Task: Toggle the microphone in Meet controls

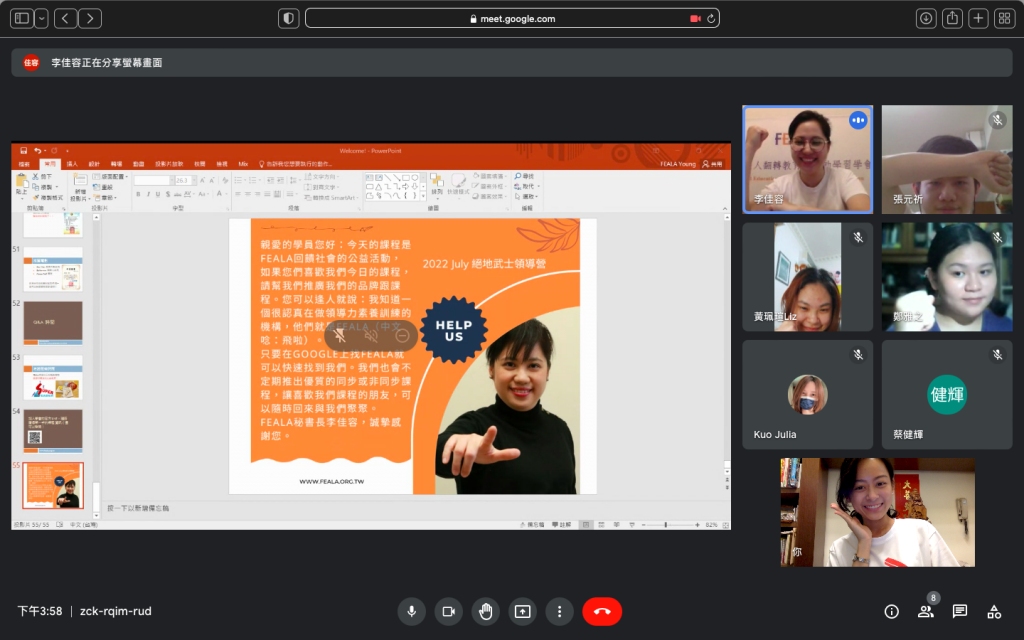Action: [x=412, y=611]
